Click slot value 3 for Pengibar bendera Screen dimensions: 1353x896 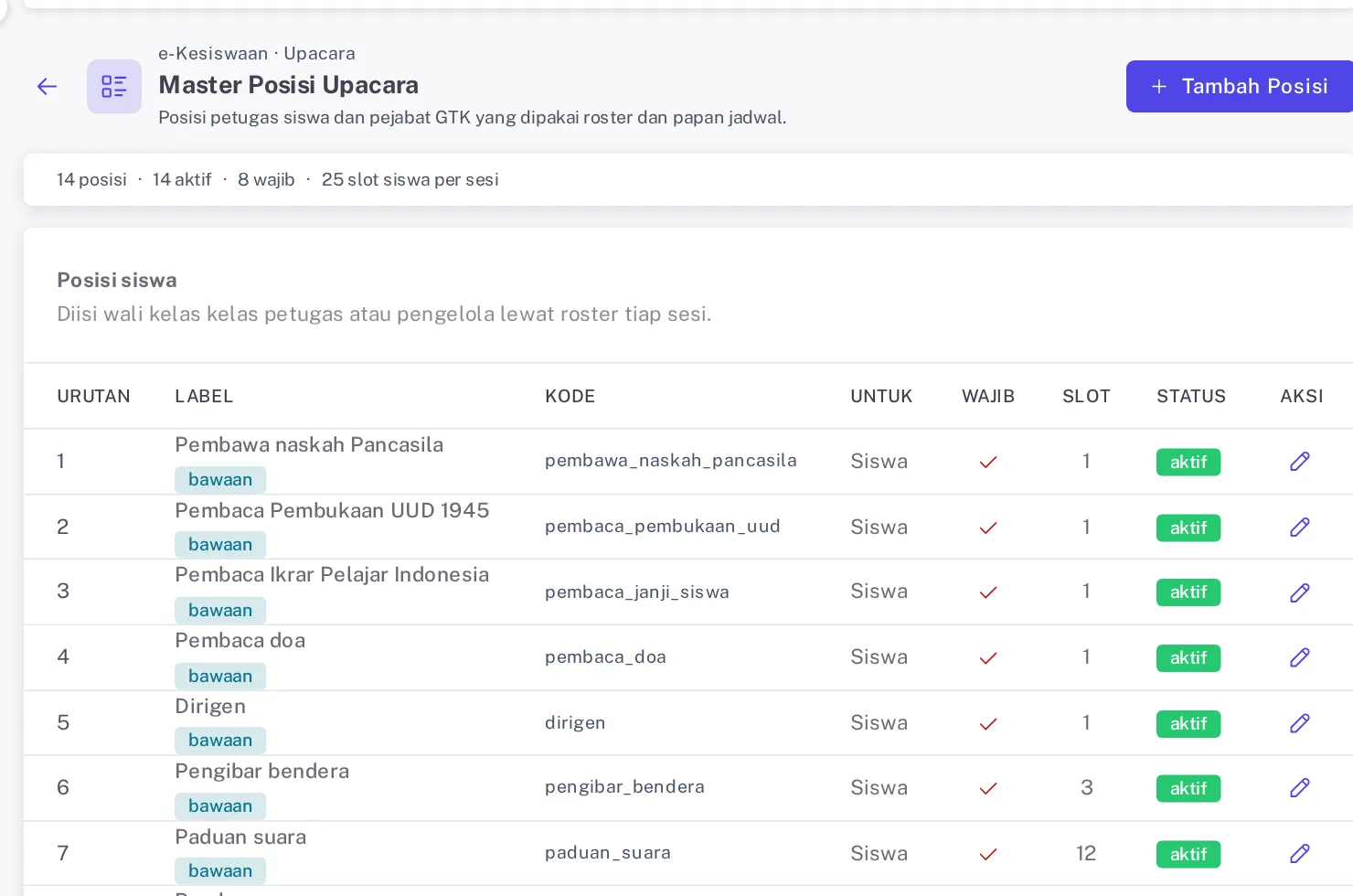pos(1086,787)
